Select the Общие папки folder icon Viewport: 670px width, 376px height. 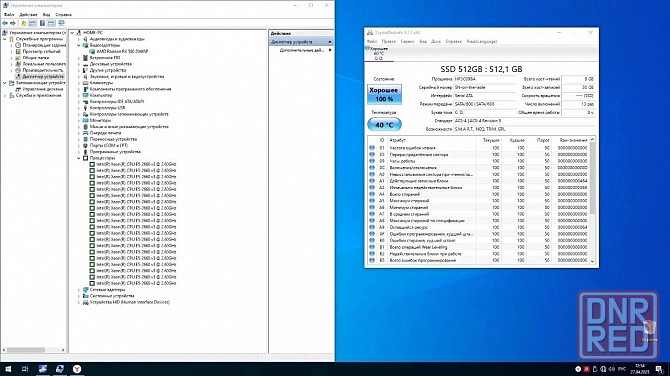18,58
